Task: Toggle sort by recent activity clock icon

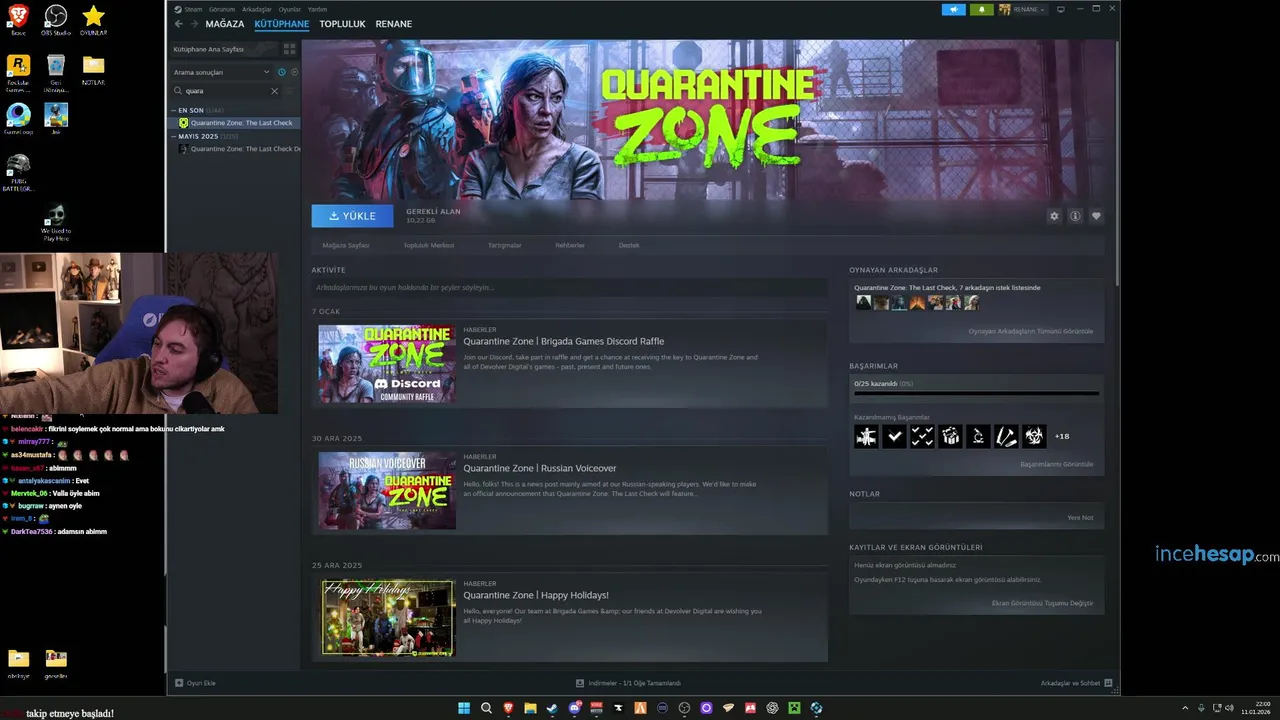Action: coord(281,72)
